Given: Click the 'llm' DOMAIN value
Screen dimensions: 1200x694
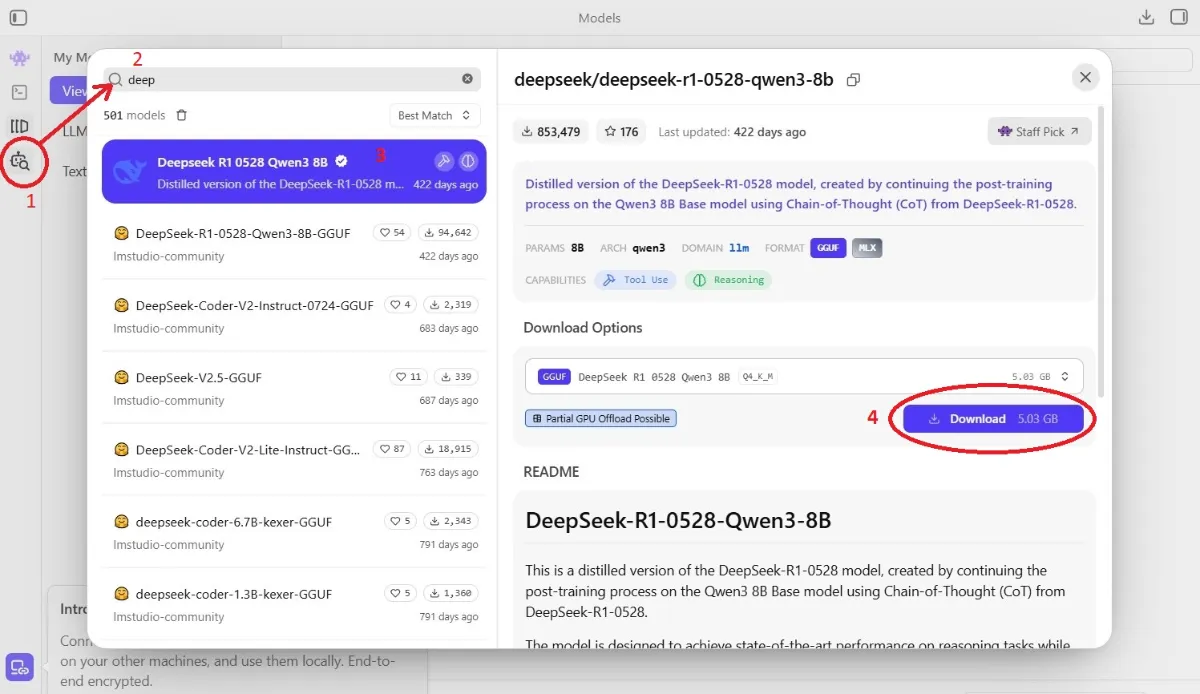Looking at the screenshot, I should tap(739, 248).
